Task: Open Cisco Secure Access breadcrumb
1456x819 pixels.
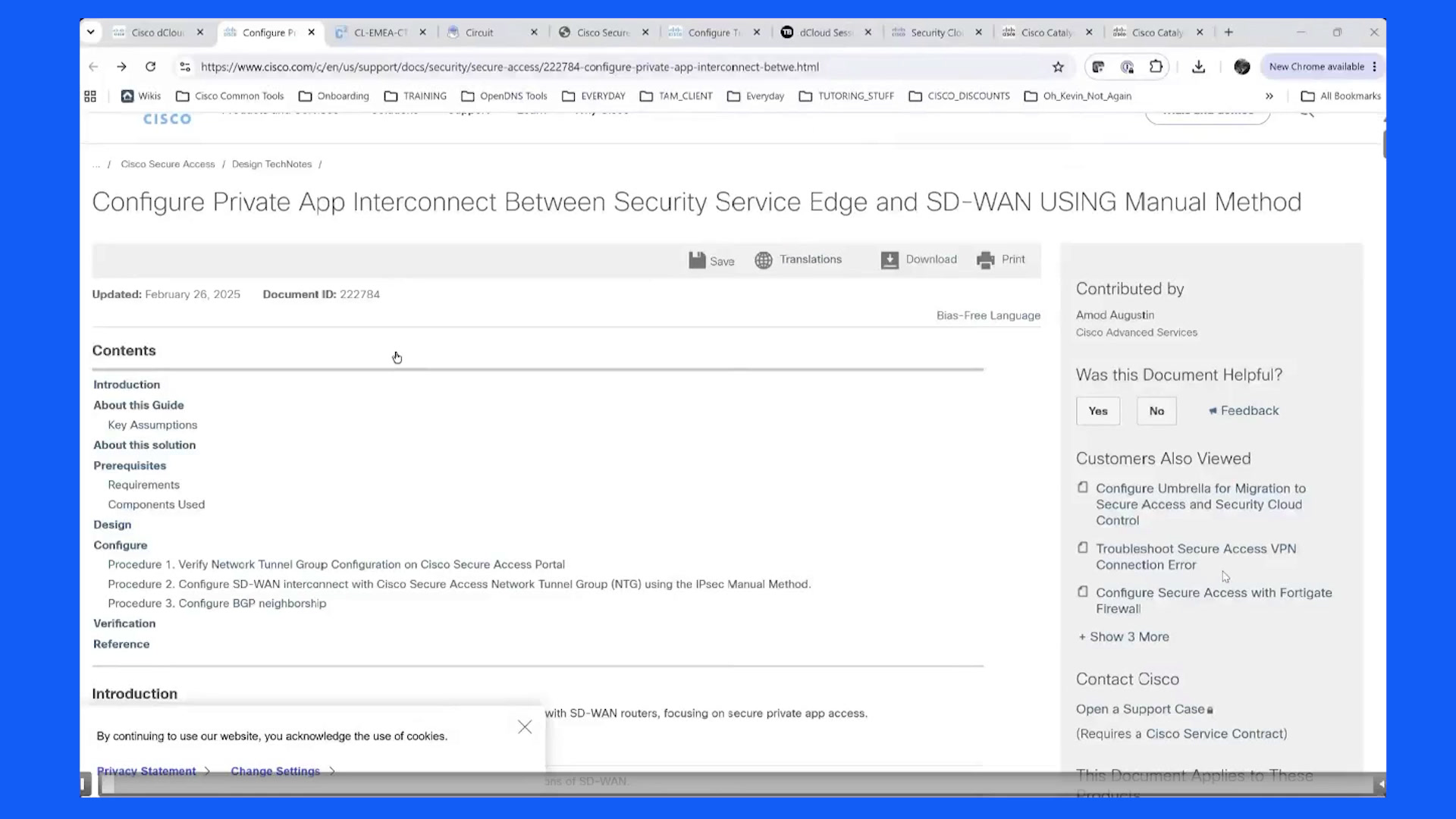Action: coord(168,164)
